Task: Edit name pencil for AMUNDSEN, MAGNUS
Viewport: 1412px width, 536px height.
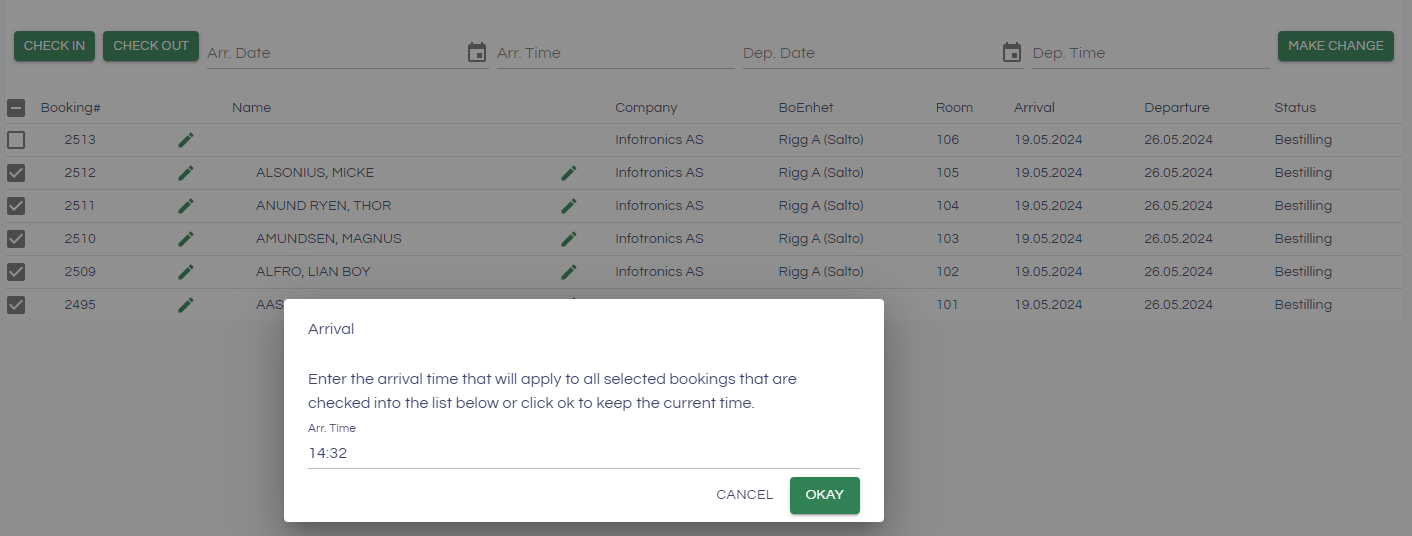Action: 569,239
